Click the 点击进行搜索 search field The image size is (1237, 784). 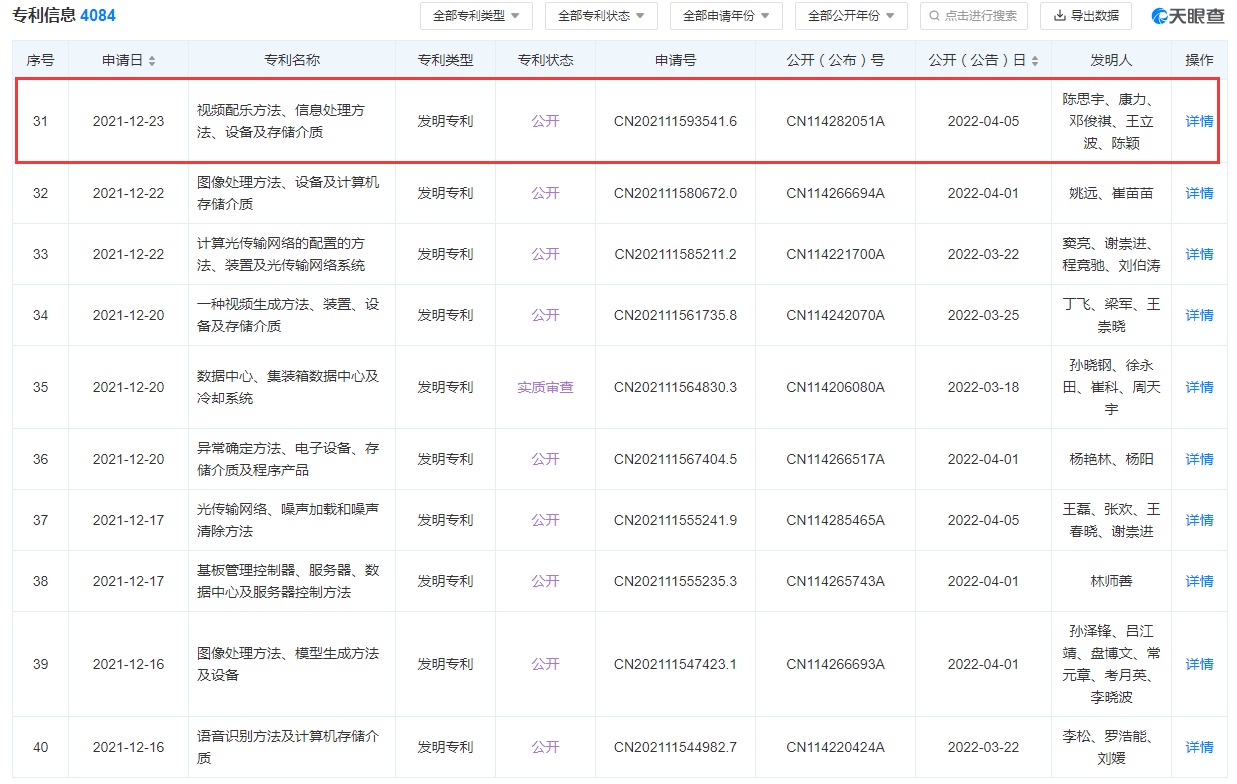(x=973, y=16)
